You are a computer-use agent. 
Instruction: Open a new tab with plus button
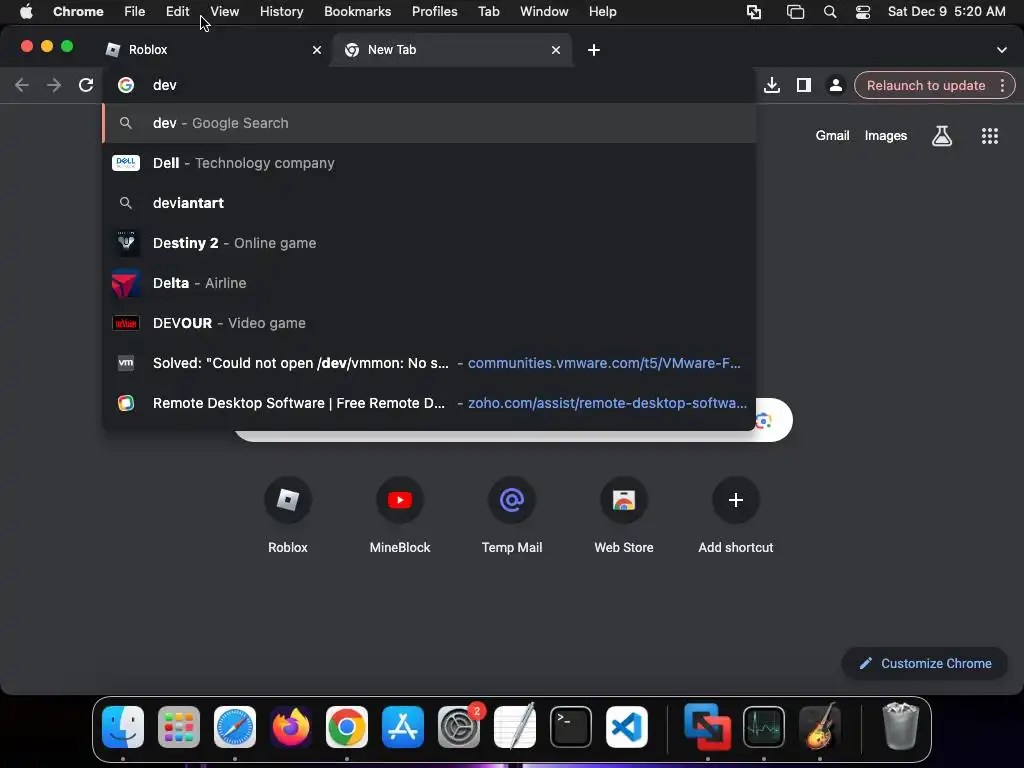coord(594,50)
